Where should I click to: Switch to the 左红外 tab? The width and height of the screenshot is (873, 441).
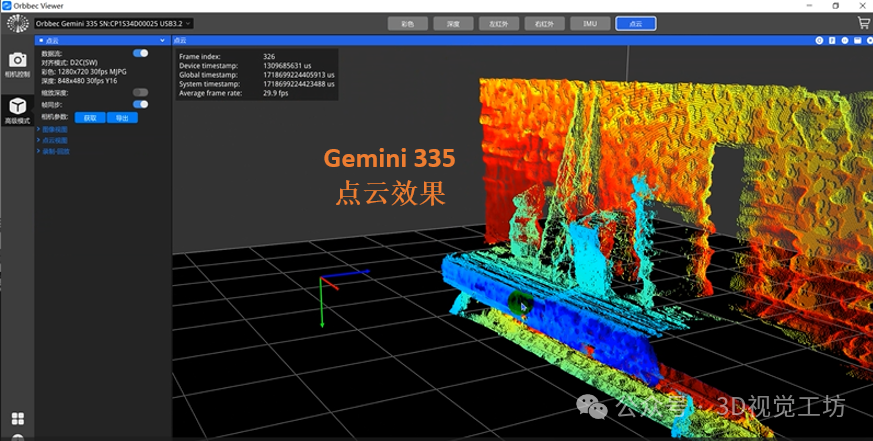click(x=499, y=23)
